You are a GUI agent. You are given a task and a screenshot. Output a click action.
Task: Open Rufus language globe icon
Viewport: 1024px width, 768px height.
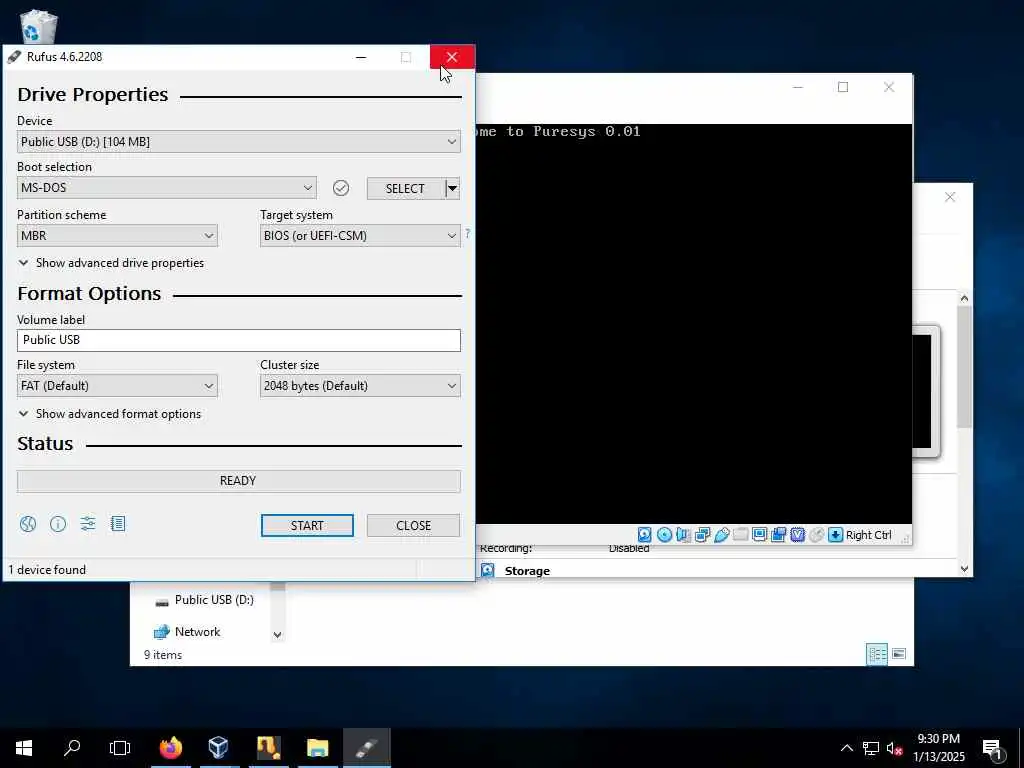click(27, 524)
